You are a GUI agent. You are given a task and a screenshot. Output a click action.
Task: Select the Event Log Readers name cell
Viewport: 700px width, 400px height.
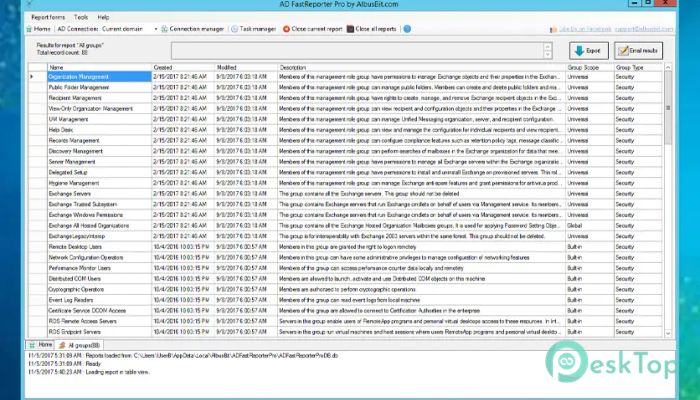[99, 300]
